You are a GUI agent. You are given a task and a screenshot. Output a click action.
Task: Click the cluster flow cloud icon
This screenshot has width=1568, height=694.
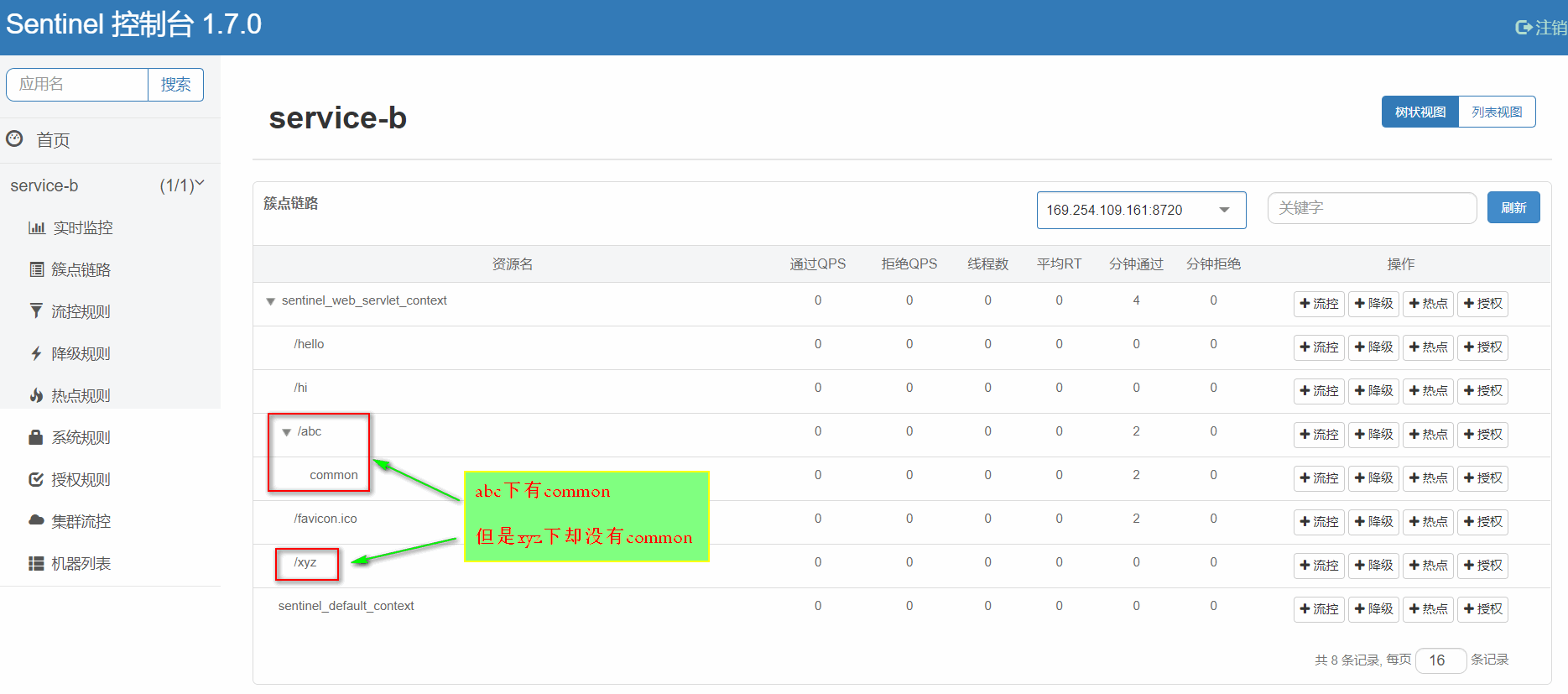pyautogui.click(x=36, y=520)
